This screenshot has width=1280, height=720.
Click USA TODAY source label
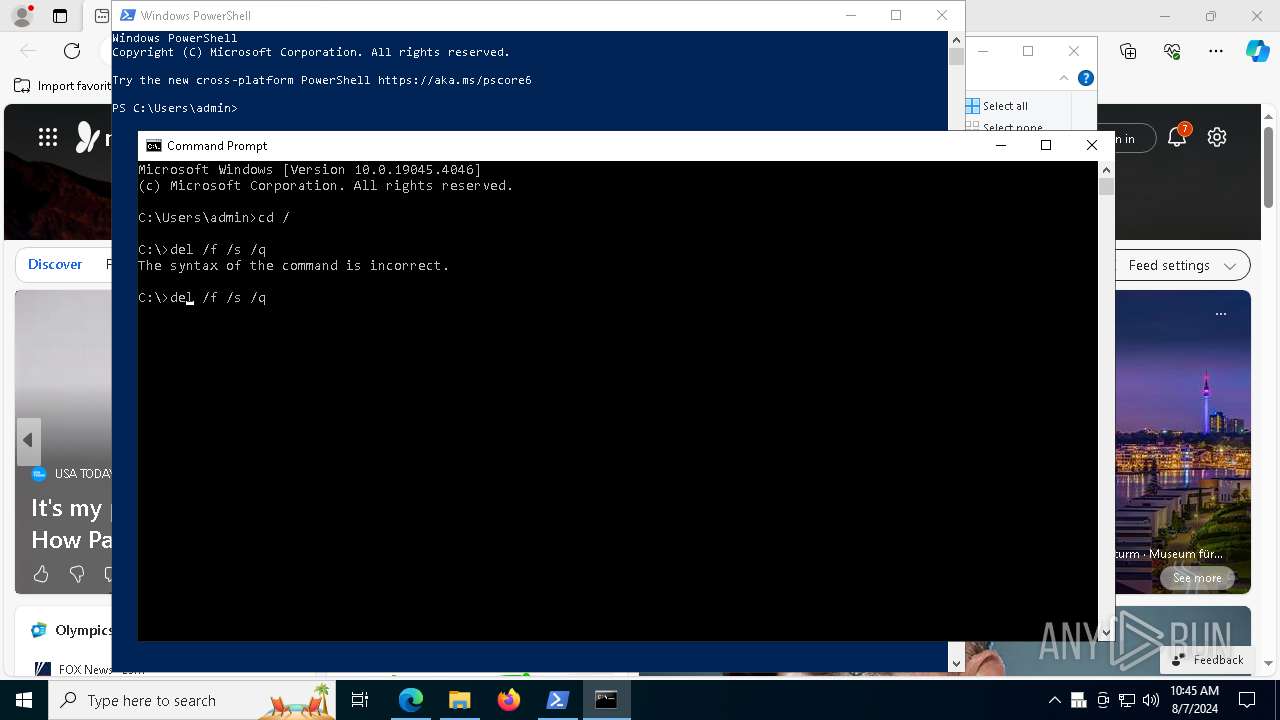point(83,473)
